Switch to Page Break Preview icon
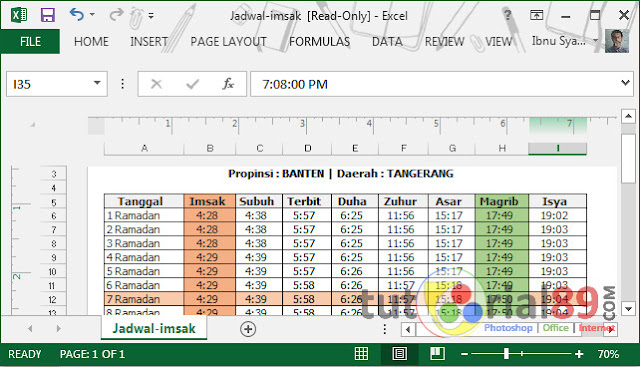Image resolution: width=640 pixels, height=367 pixels. [437, 354]
